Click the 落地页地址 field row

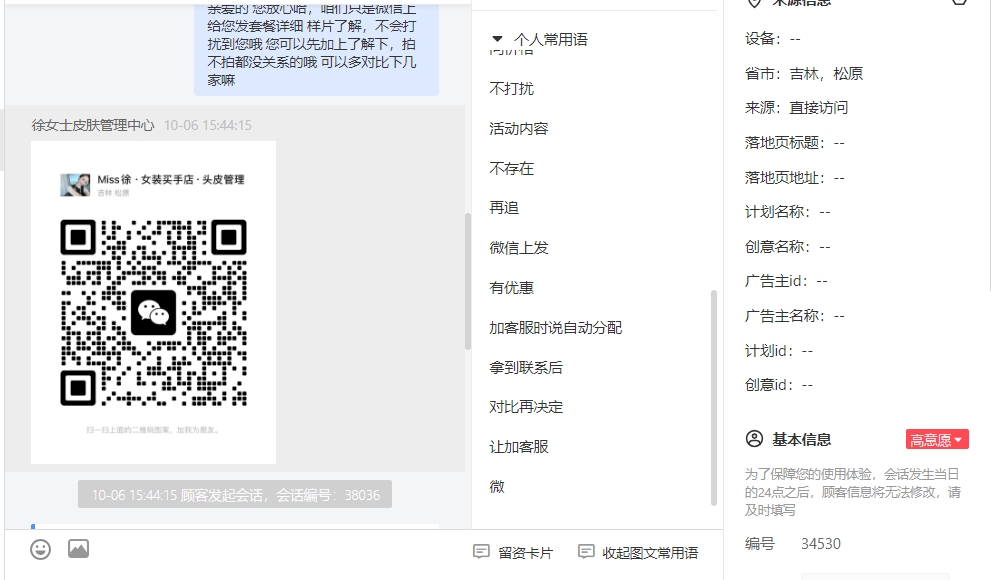[794, 178]
